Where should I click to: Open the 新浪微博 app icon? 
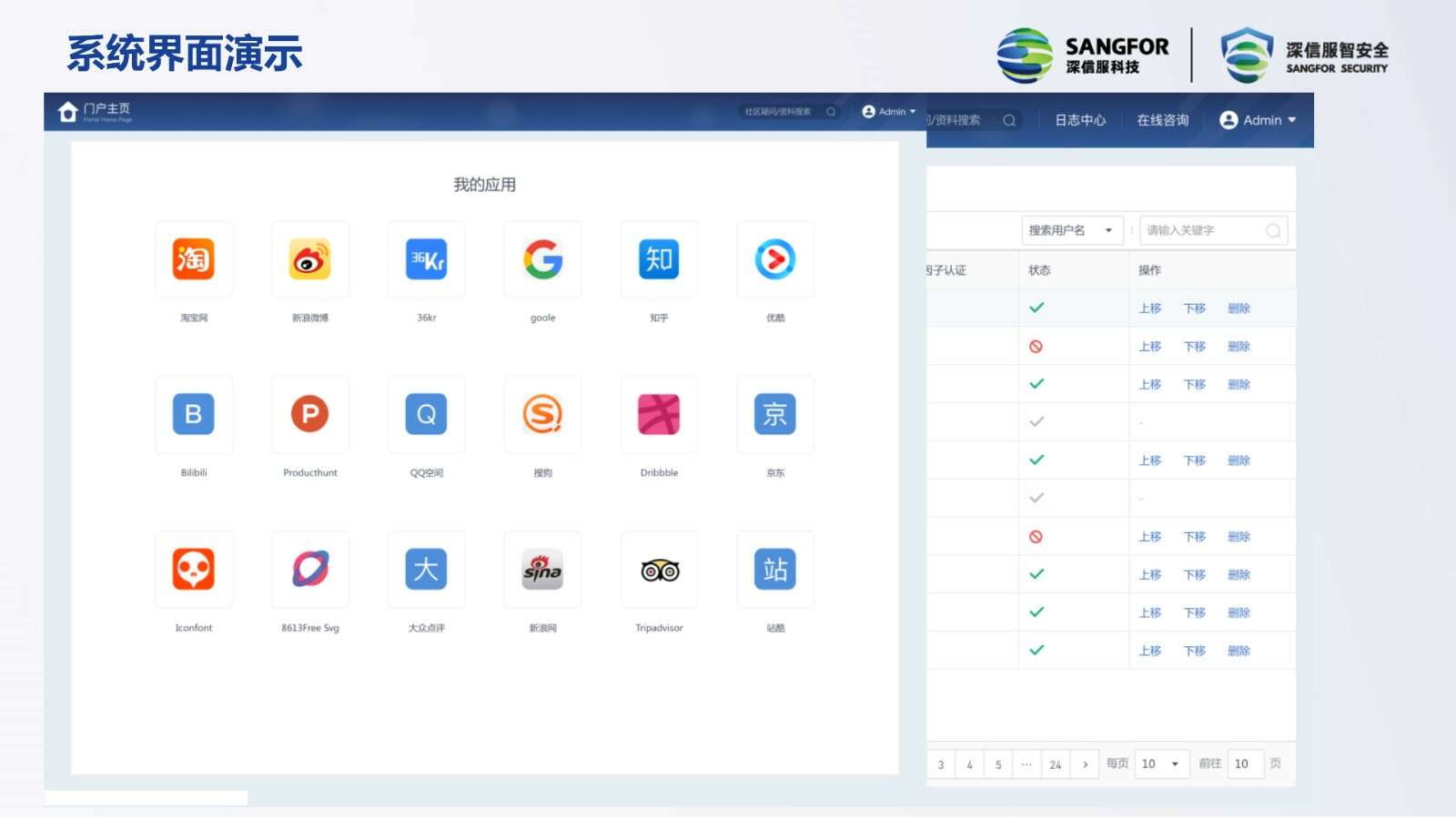click(310, 259)
